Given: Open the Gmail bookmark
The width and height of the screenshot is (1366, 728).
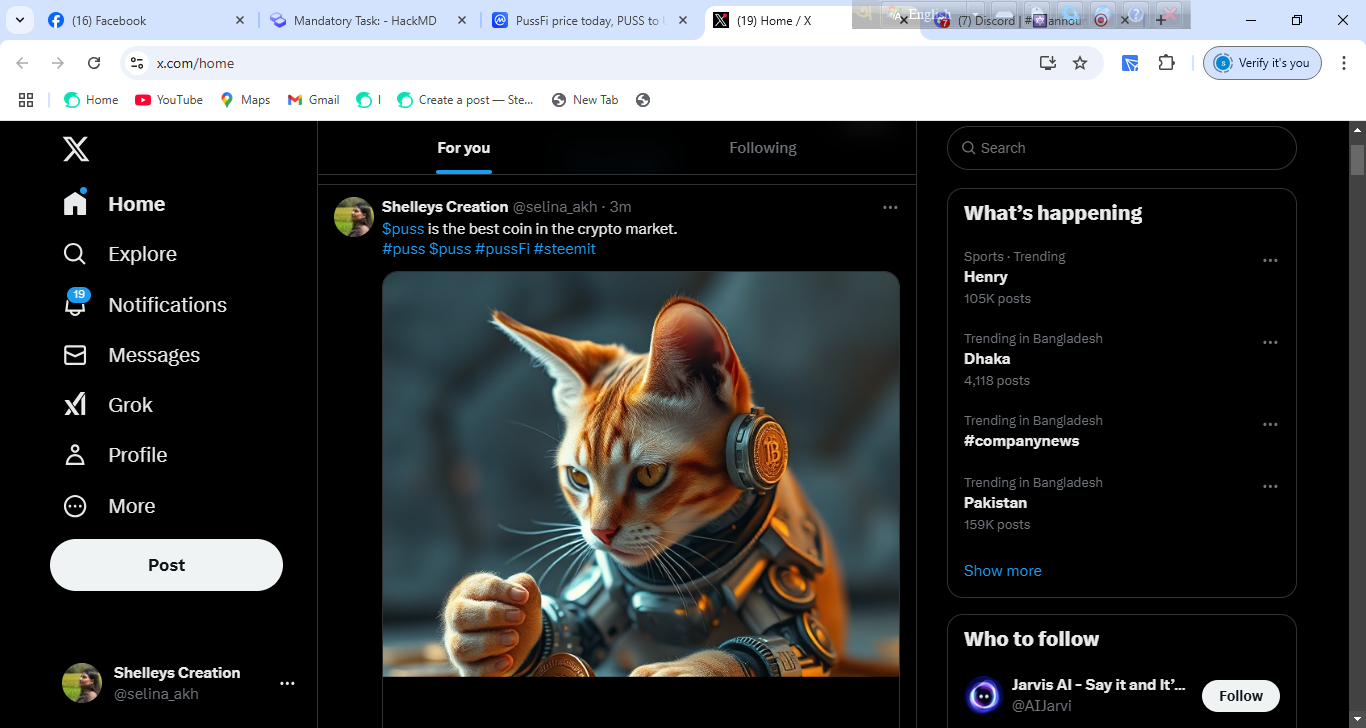Looking at the screenshot, I should click(x=314, y=100).
